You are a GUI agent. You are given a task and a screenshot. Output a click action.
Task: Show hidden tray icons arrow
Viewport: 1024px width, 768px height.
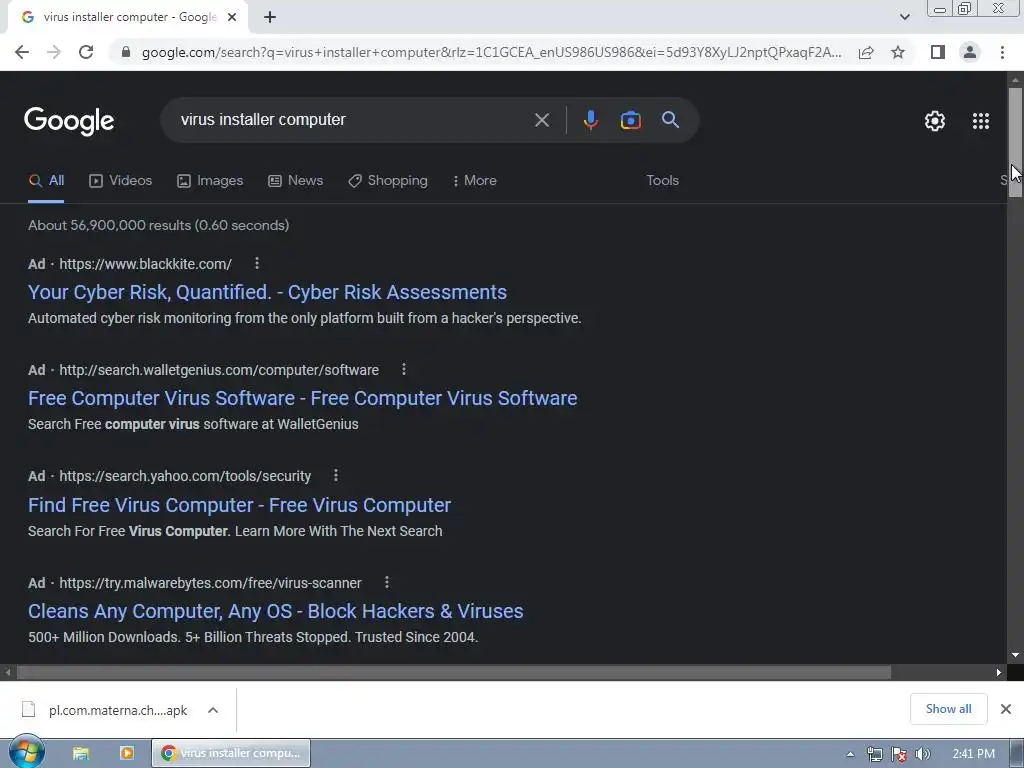[850, 754]
